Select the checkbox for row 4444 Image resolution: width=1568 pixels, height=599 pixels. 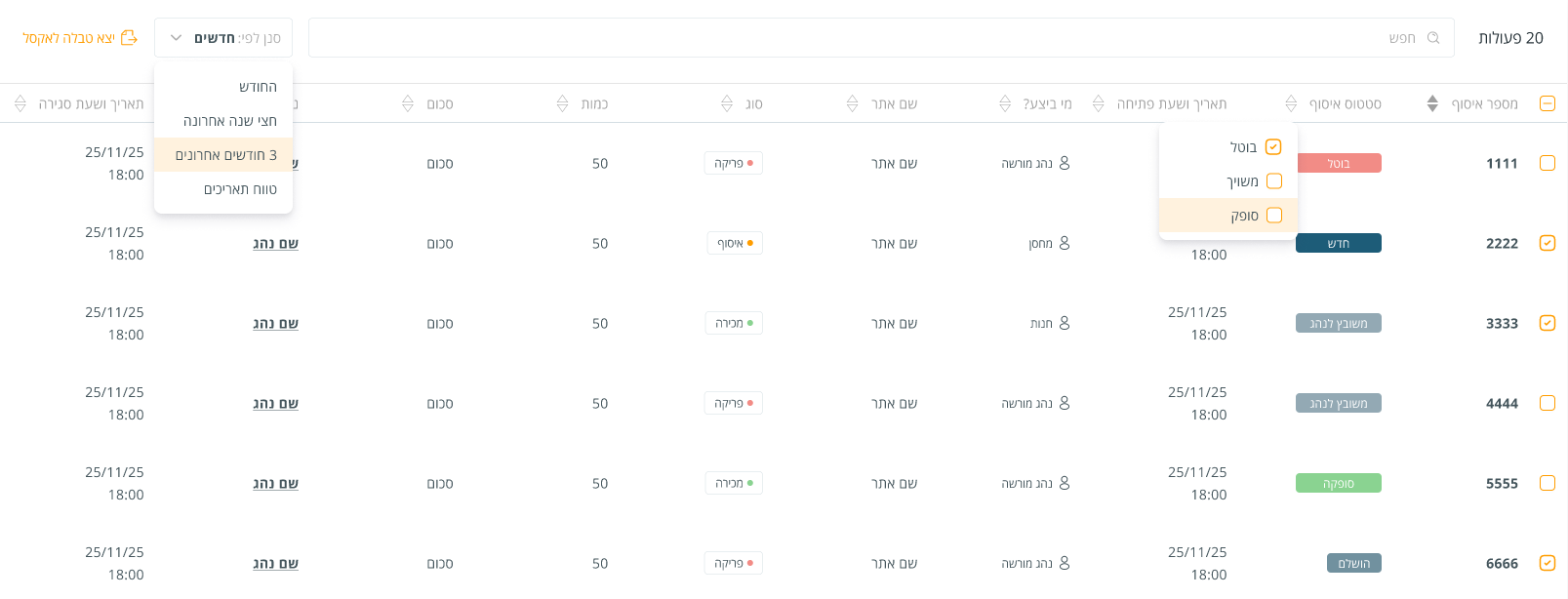coord(1548,403)
